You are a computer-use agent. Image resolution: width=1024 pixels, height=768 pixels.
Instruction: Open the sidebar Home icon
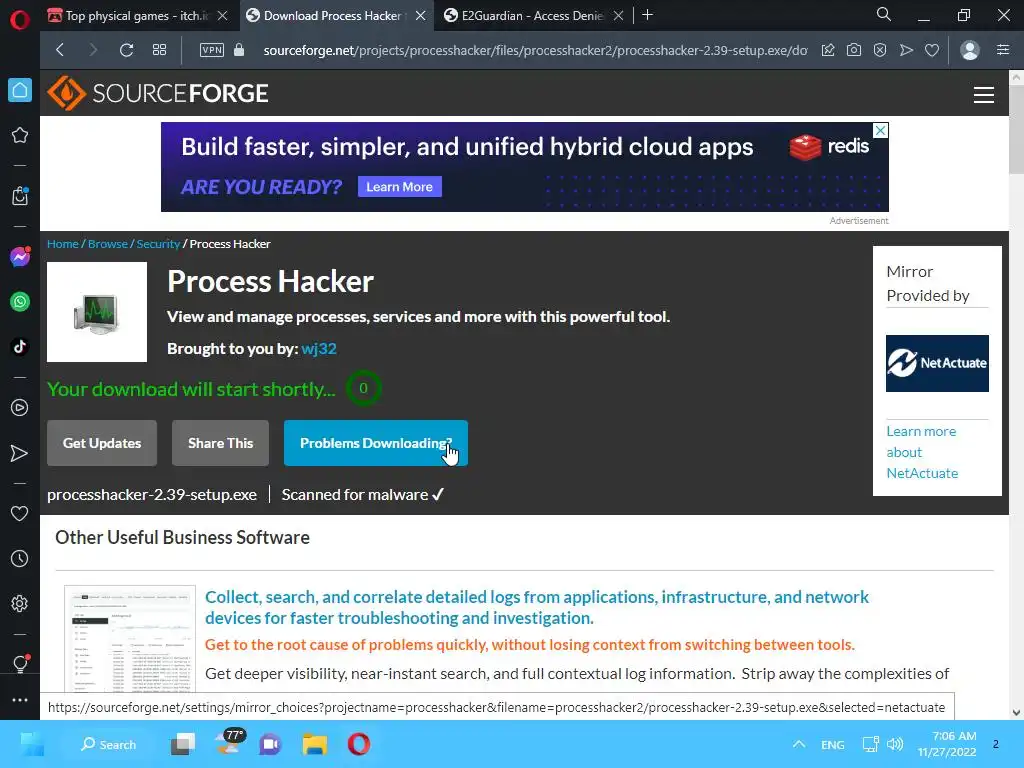click(x=20, y=90)
